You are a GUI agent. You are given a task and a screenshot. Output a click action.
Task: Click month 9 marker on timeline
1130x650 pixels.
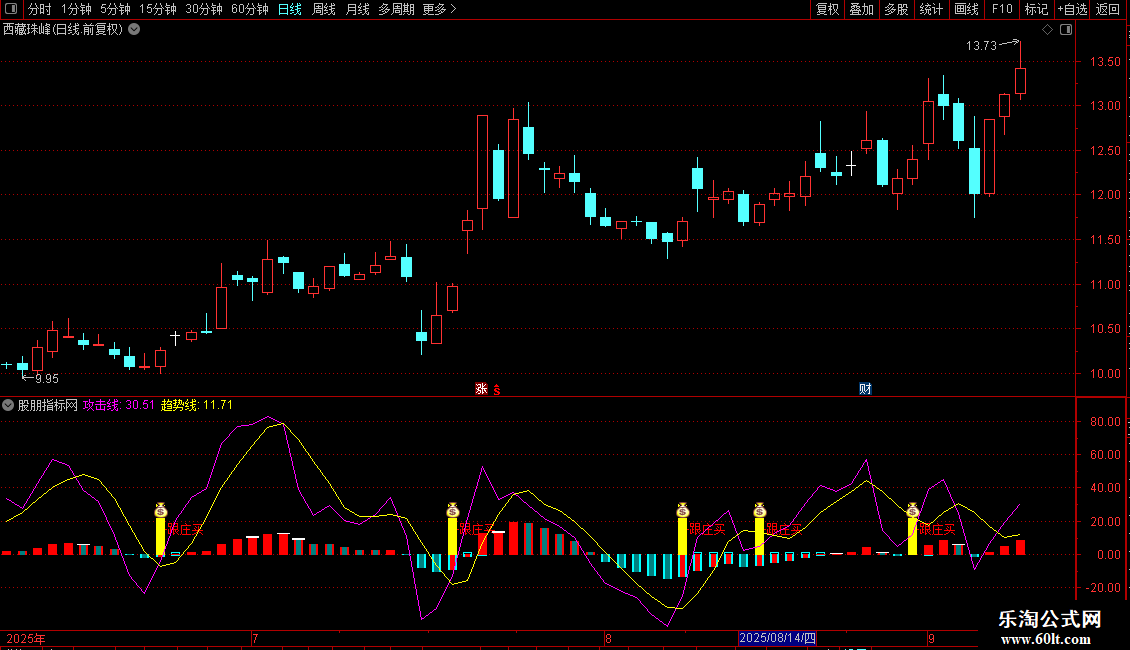click(931, 638)
